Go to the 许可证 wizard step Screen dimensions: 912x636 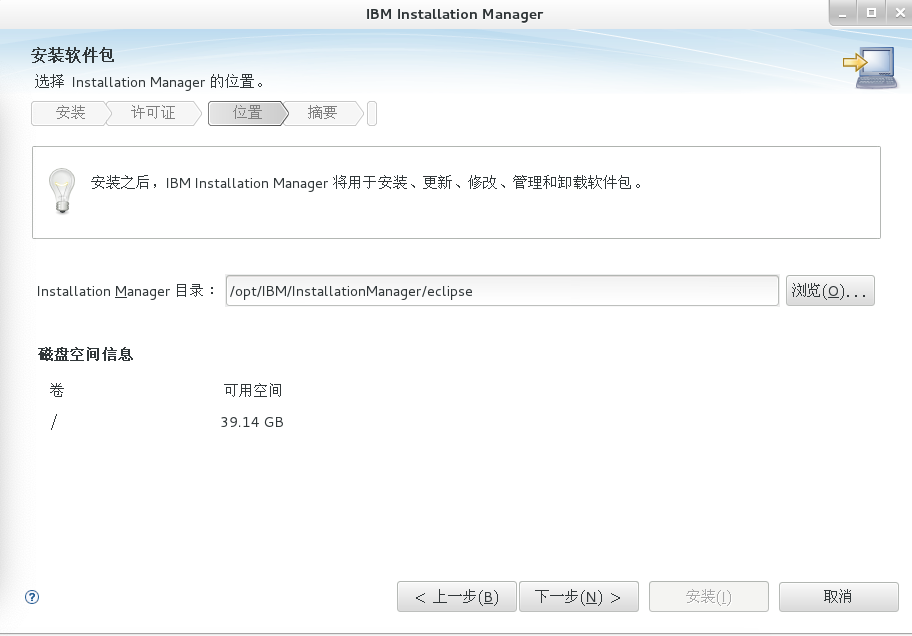click(153, 113)
